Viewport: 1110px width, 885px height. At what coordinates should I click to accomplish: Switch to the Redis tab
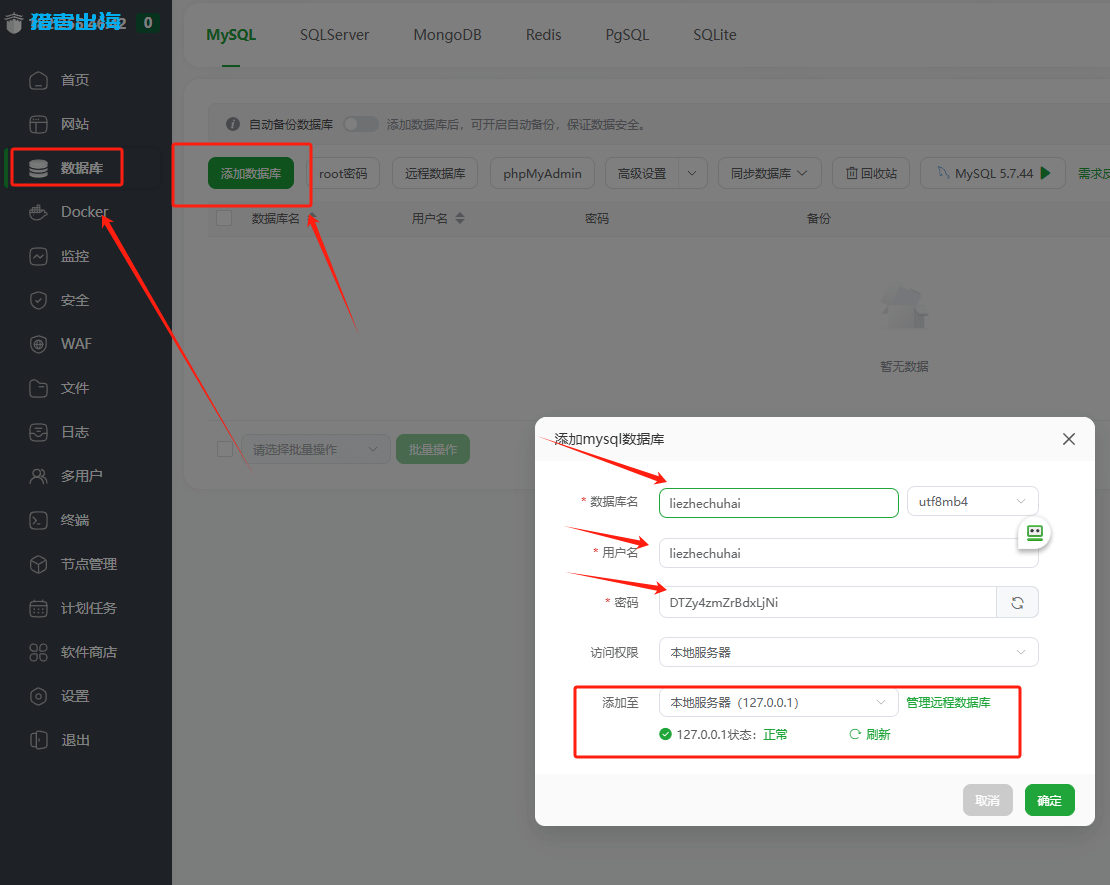(x=543, y=35)
